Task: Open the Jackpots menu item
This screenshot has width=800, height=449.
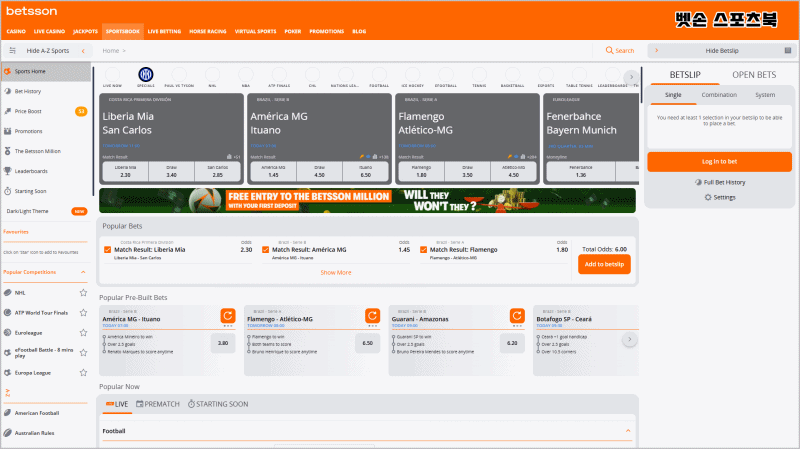Action: [x=85, y=31]
